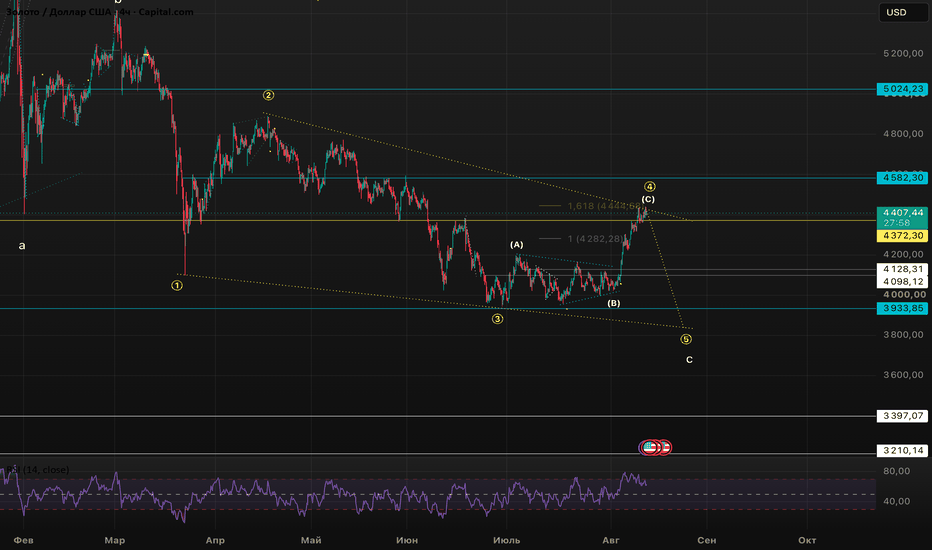This screenshot has width=932, height=550.
Task: Select the yellow 4372,30 price tag
Action: tap(902, 235)
